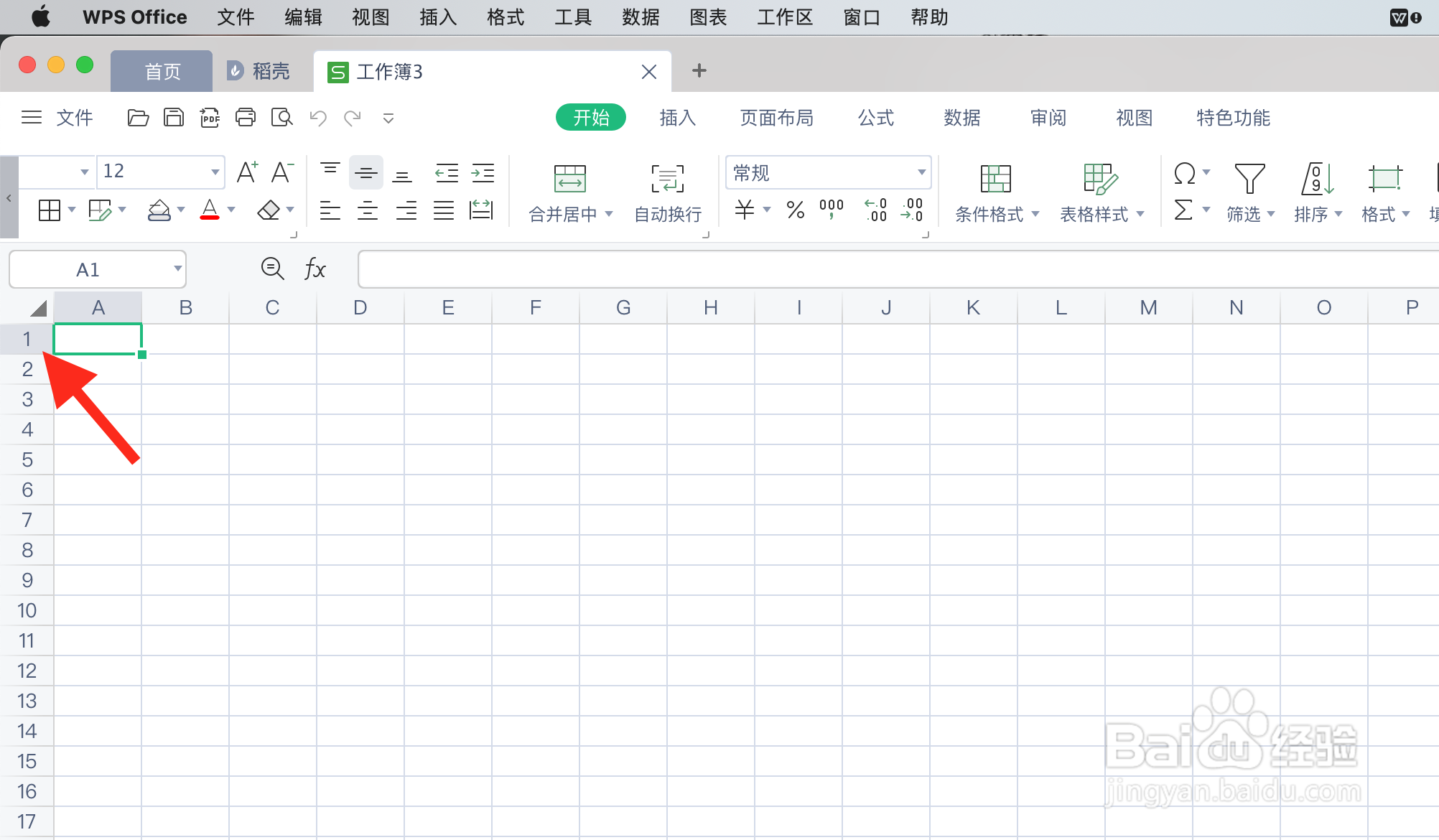Switch to the 页面布局 ribbon tab

point(776,117)
